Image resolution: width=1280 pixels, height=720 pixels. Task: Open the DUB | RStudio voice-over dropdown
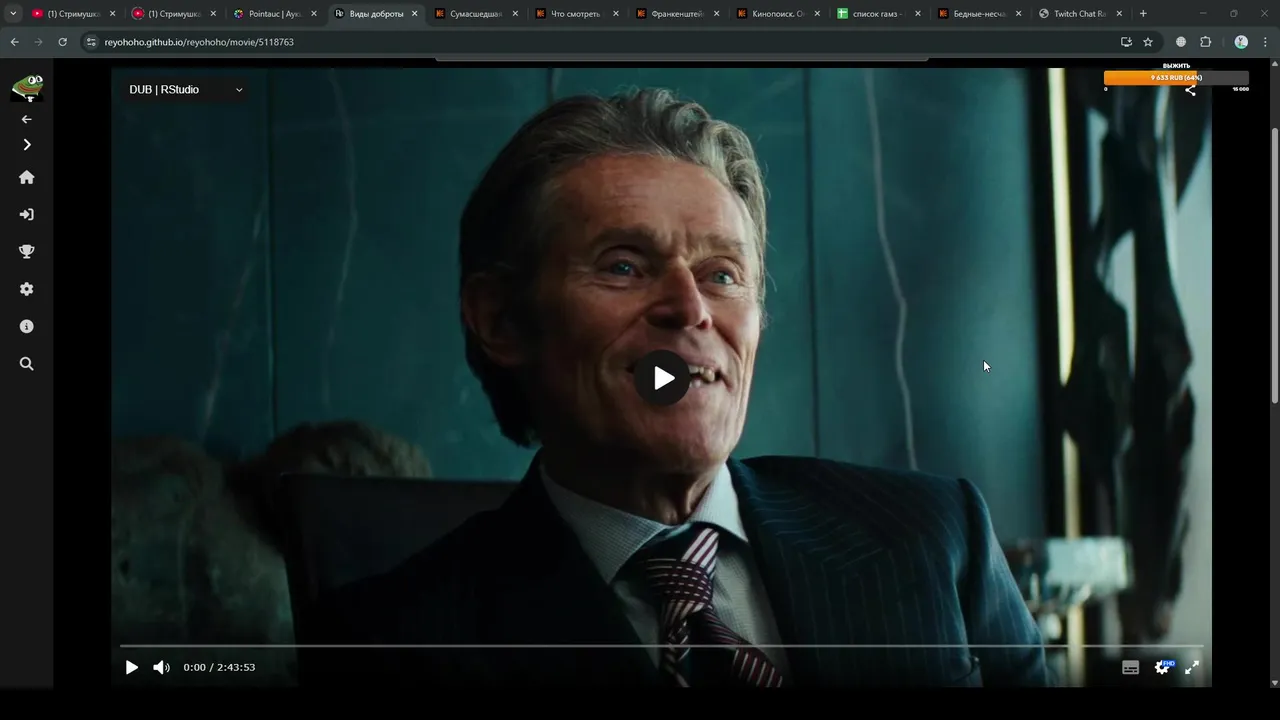point(186,90)
